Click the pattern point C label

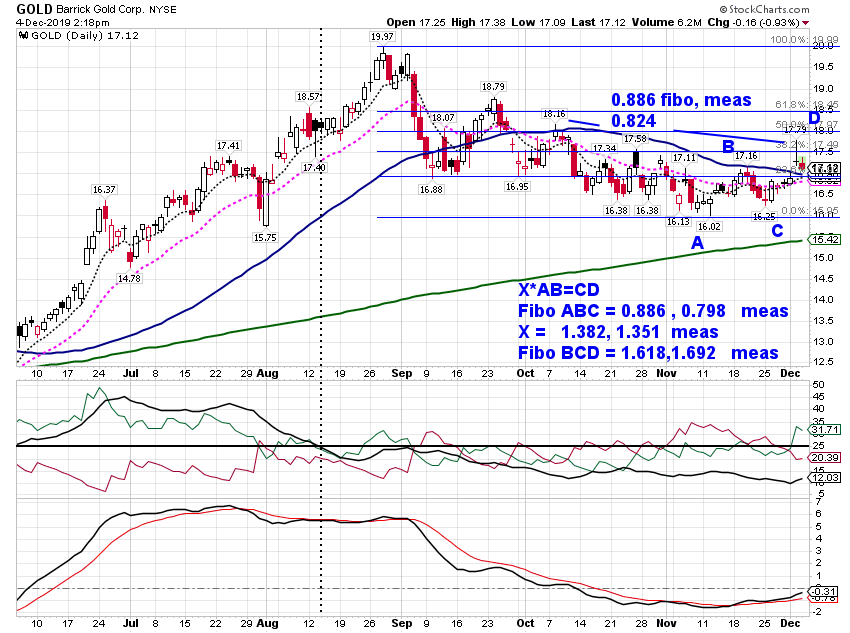point(777,231)
